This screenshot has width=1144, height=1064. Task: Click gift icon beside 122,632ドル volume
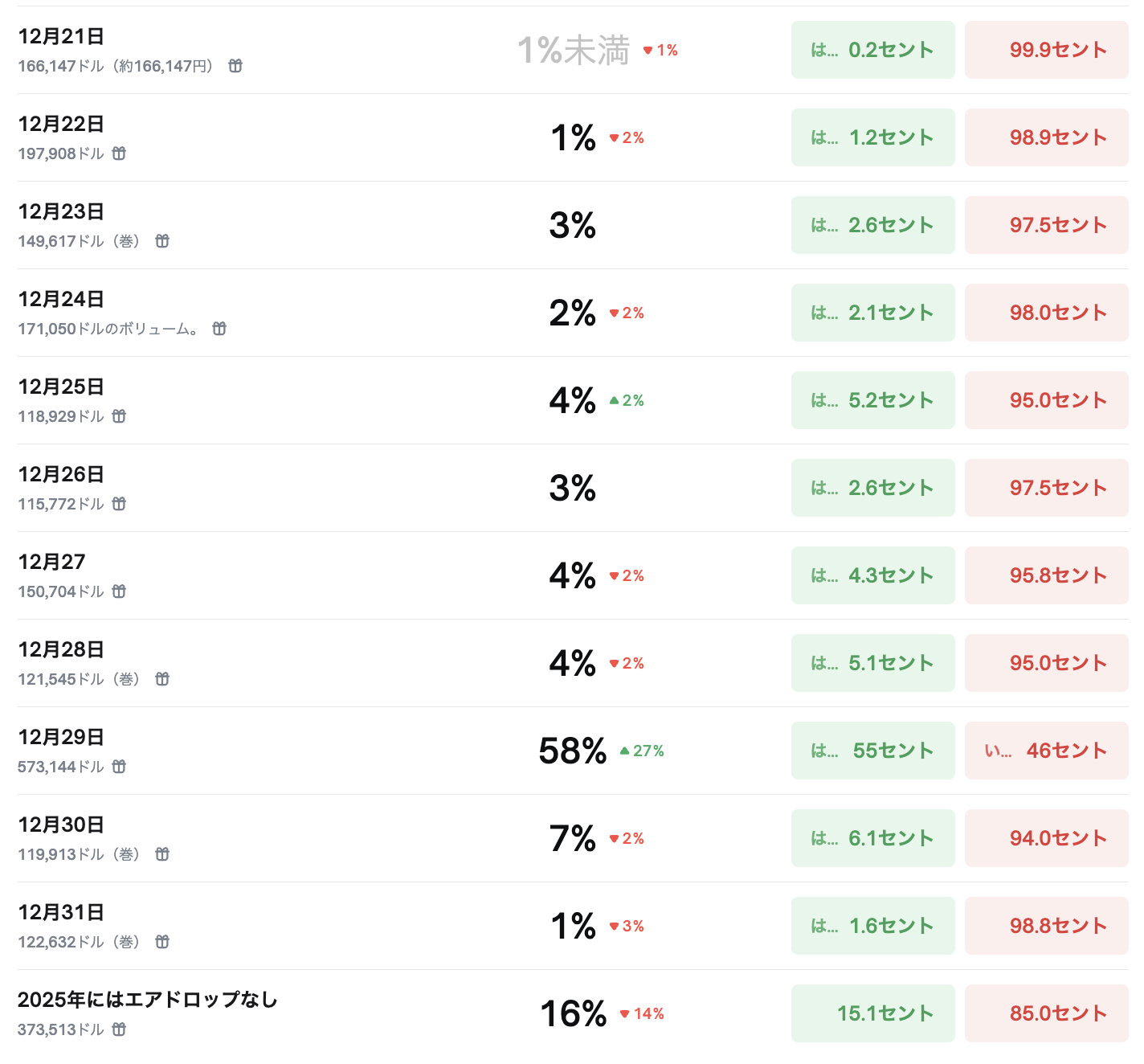coord(162,942)
